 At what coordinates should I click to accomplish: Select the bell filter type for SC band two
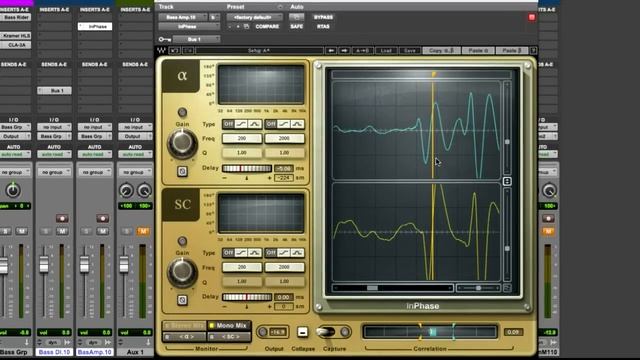pos(297,253)
